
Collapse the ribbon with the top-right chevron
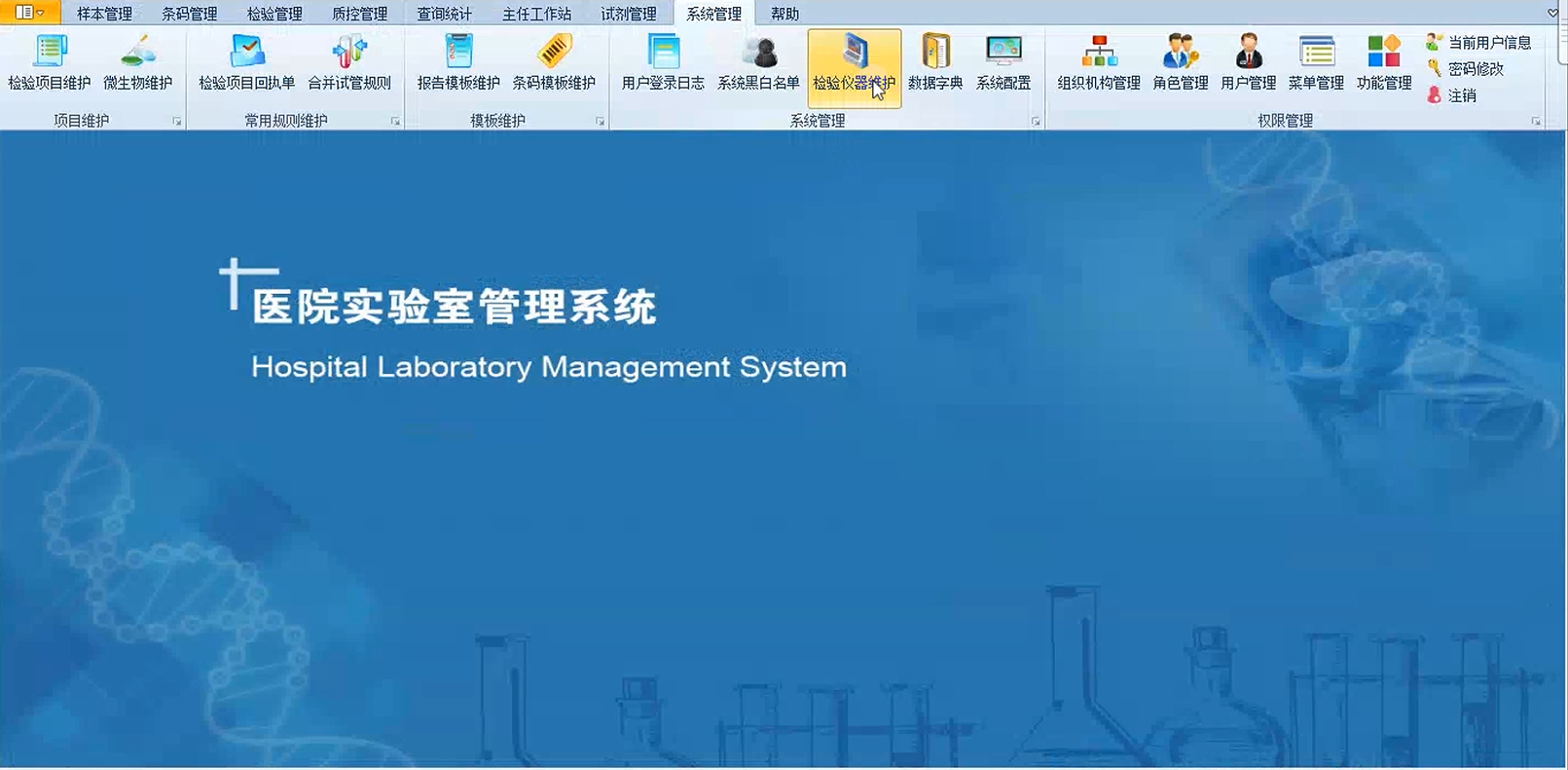coord(1552,13)
